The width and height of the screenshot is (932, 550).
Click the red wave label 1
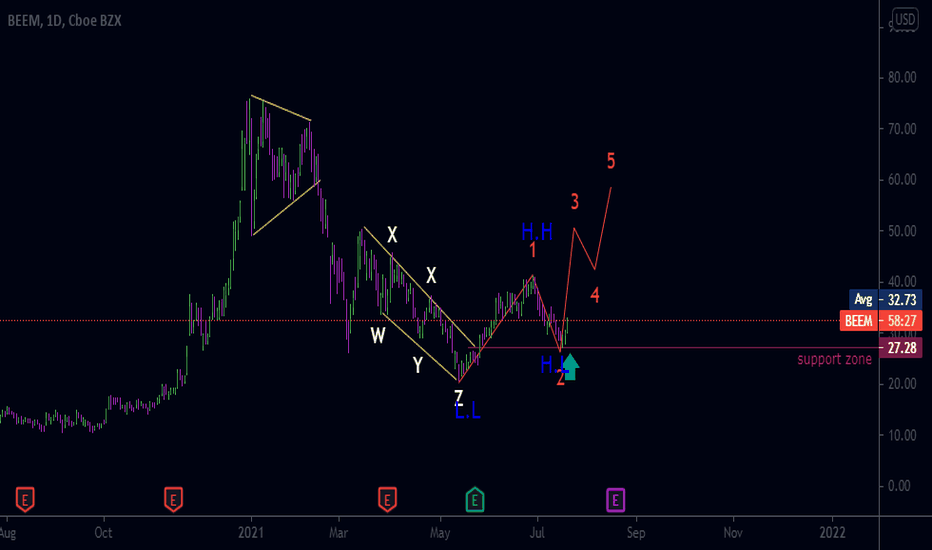click(x=533, y=250)
